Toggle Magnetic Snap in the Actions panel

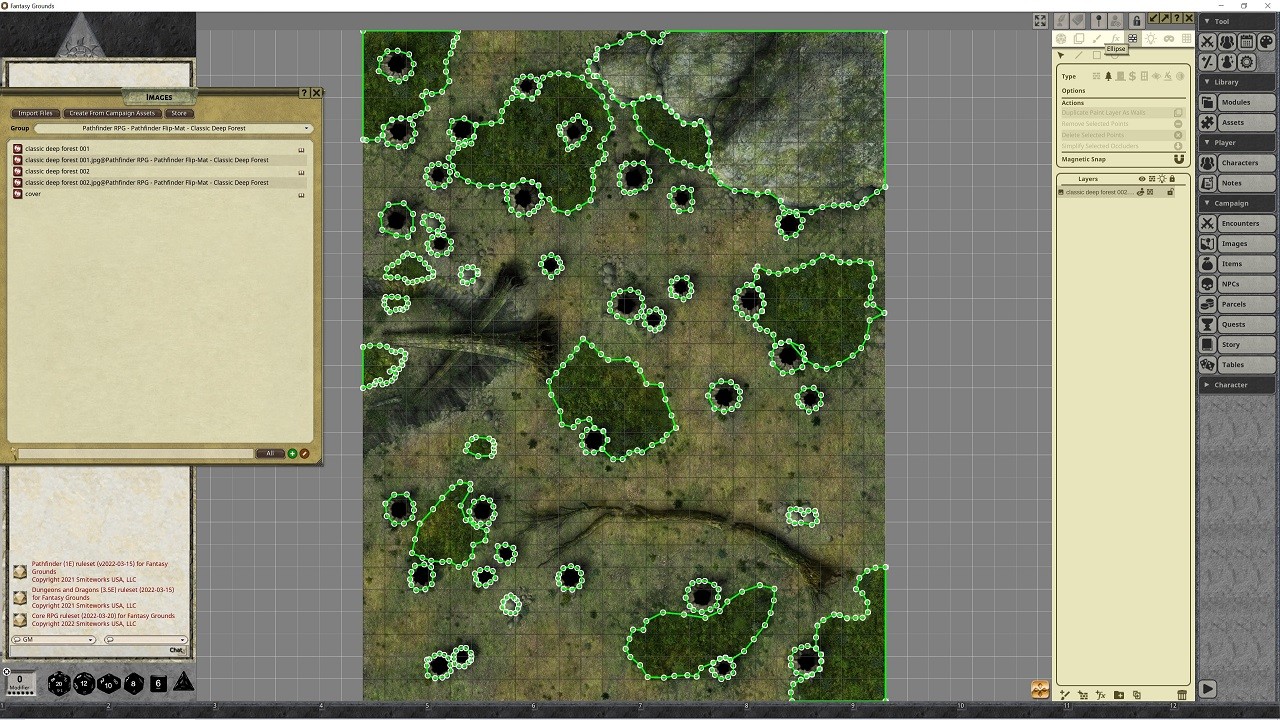[1178, 159]
